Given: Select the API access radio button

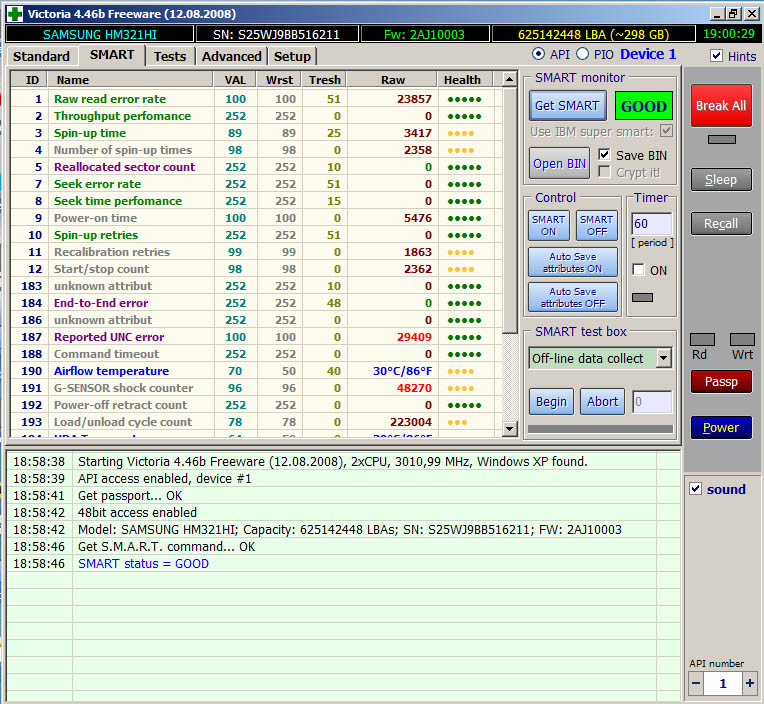Looking at the screenshot, I should click(x=538, y=54).
